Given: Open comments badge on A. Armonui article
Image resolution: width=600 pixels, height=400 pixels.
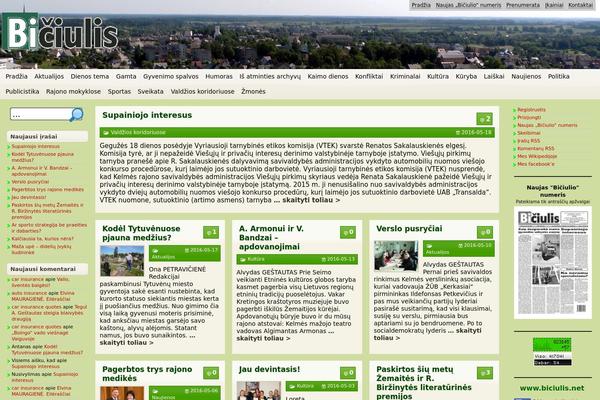Looking at the screenshot, I should coord(348,232).
